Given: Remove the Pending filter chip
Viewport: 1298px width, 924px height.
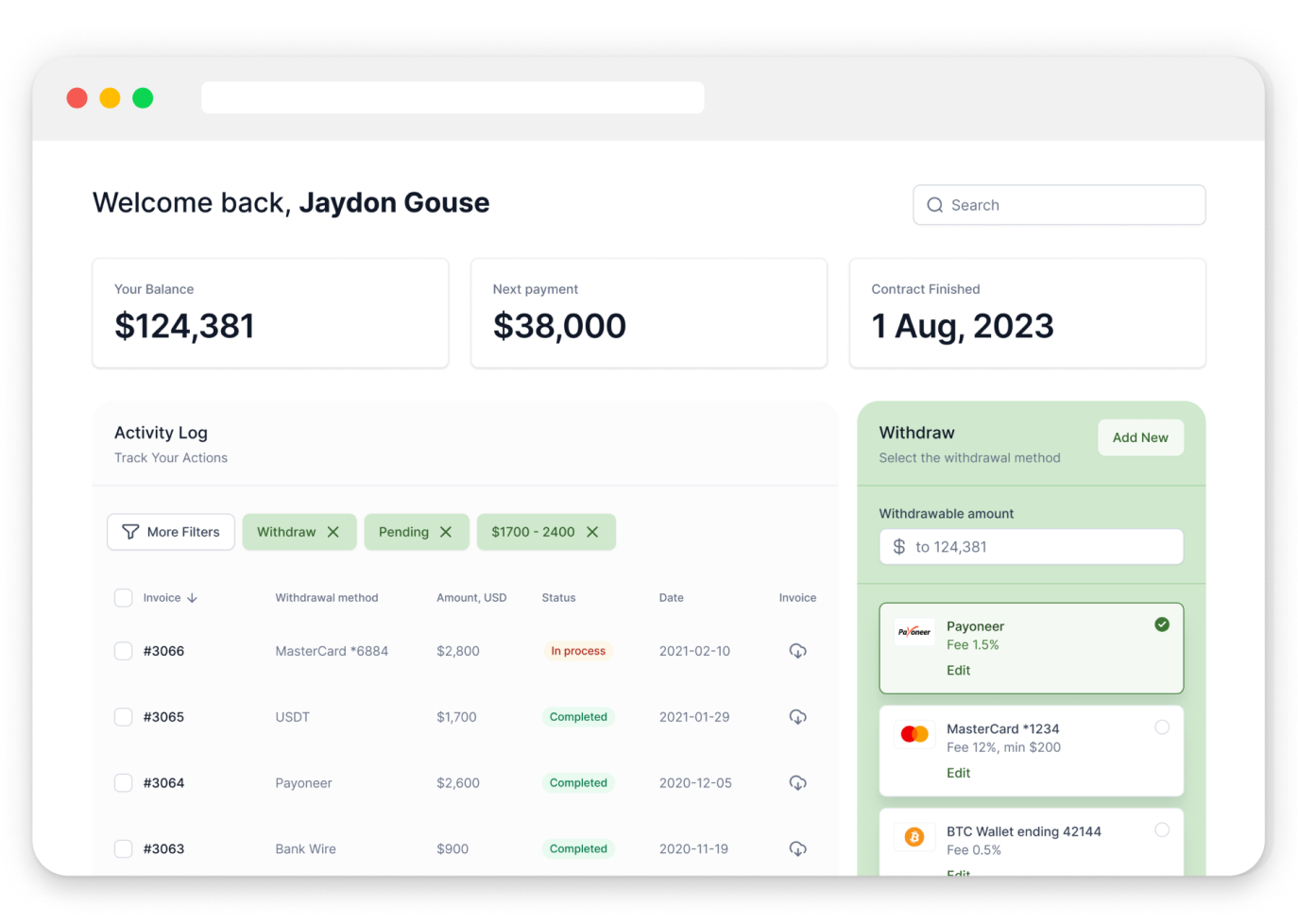Looking at the screenshot, I should (x=446, y=532).
